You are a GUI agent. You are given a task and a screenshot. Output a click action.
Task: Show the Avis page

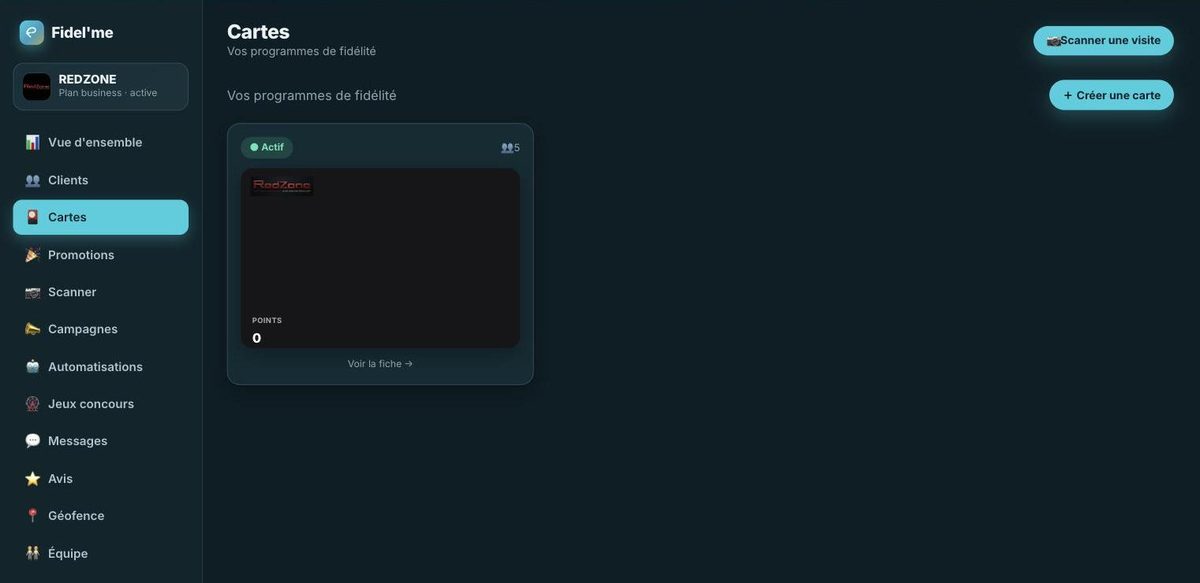[101, 479]
